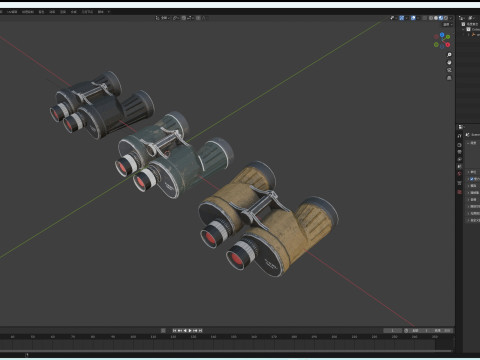
Task: Open the View Layer properties tab
Action: point(460,159)
